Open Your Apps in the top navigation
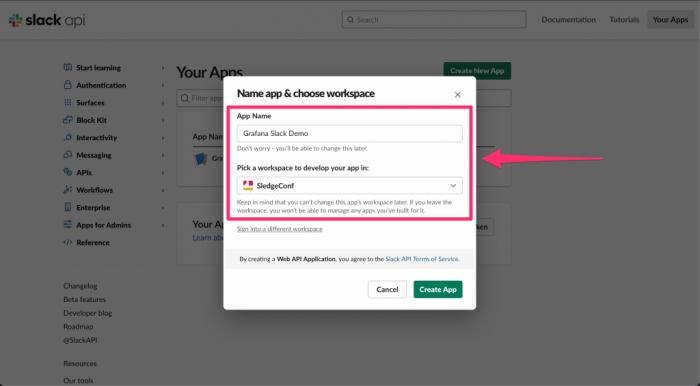This screenshot has width=700, height=386. 670,20
